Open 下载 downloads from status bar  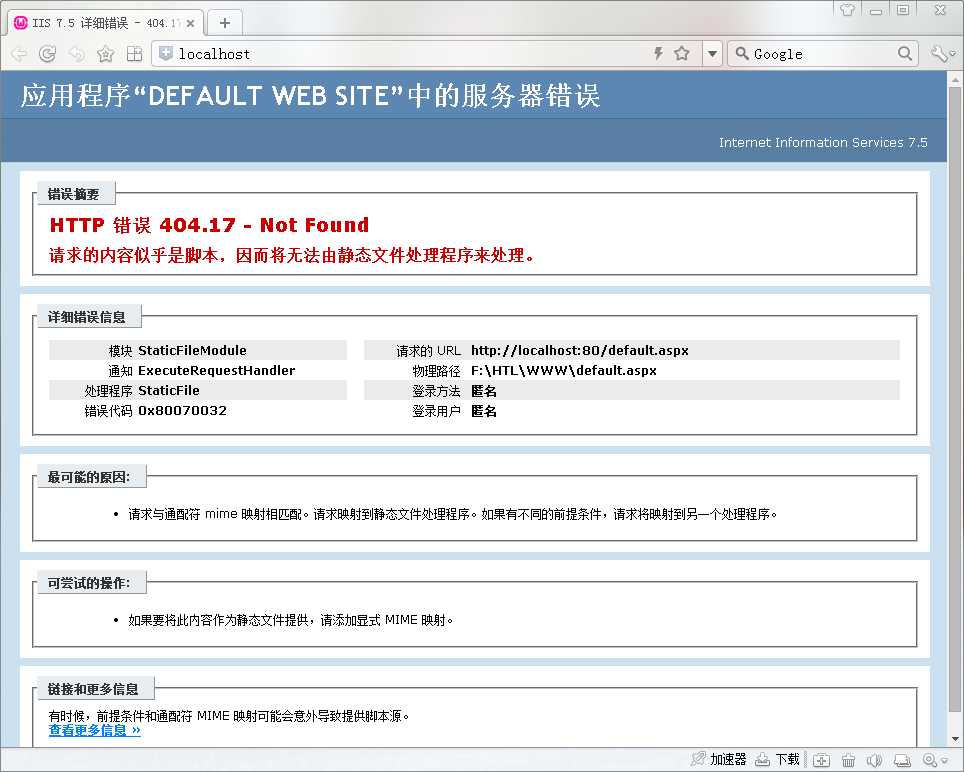pyautogui.click(x=777, y=760)
